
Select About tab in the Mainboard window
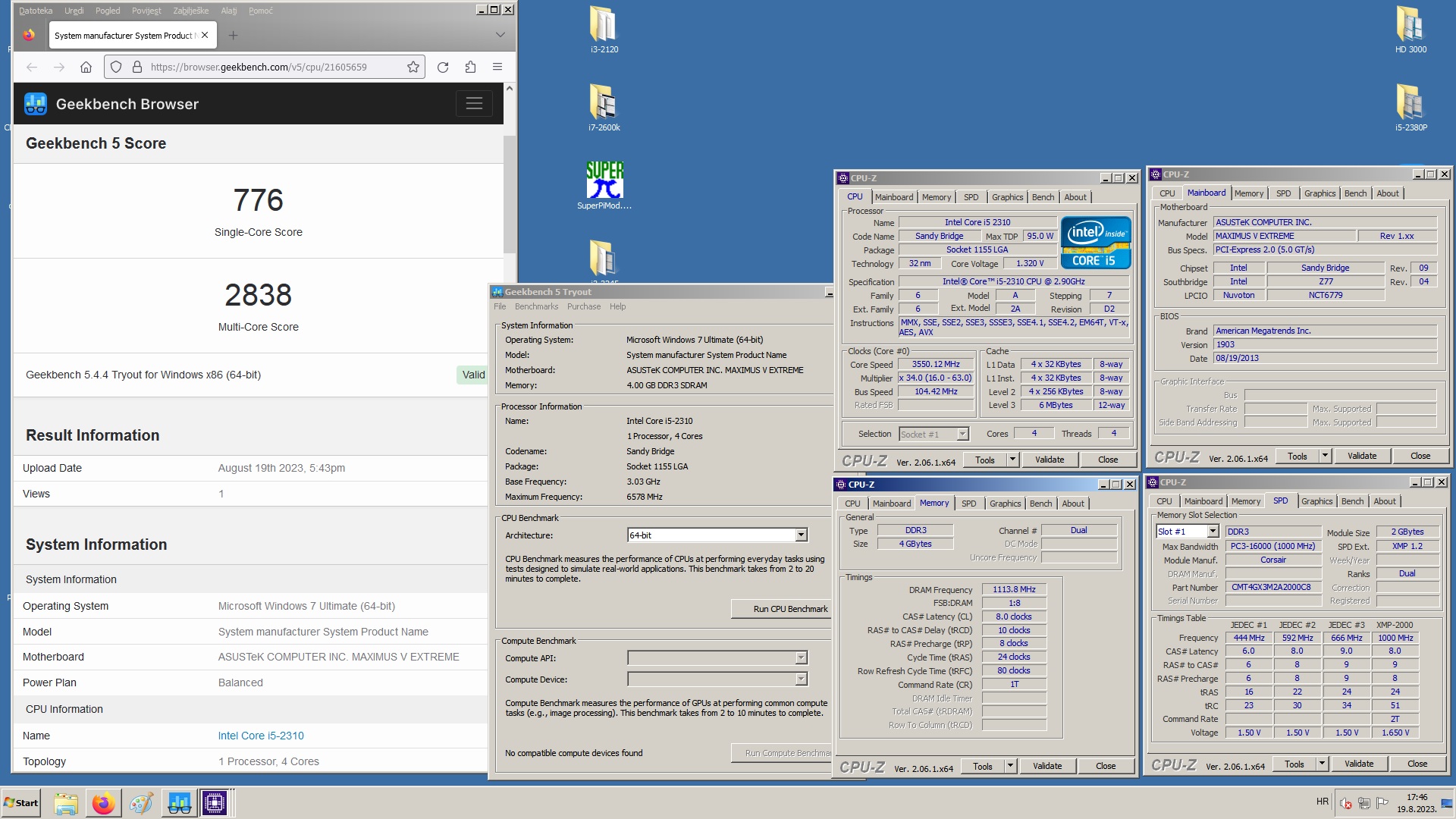(x=1388, y=193)
